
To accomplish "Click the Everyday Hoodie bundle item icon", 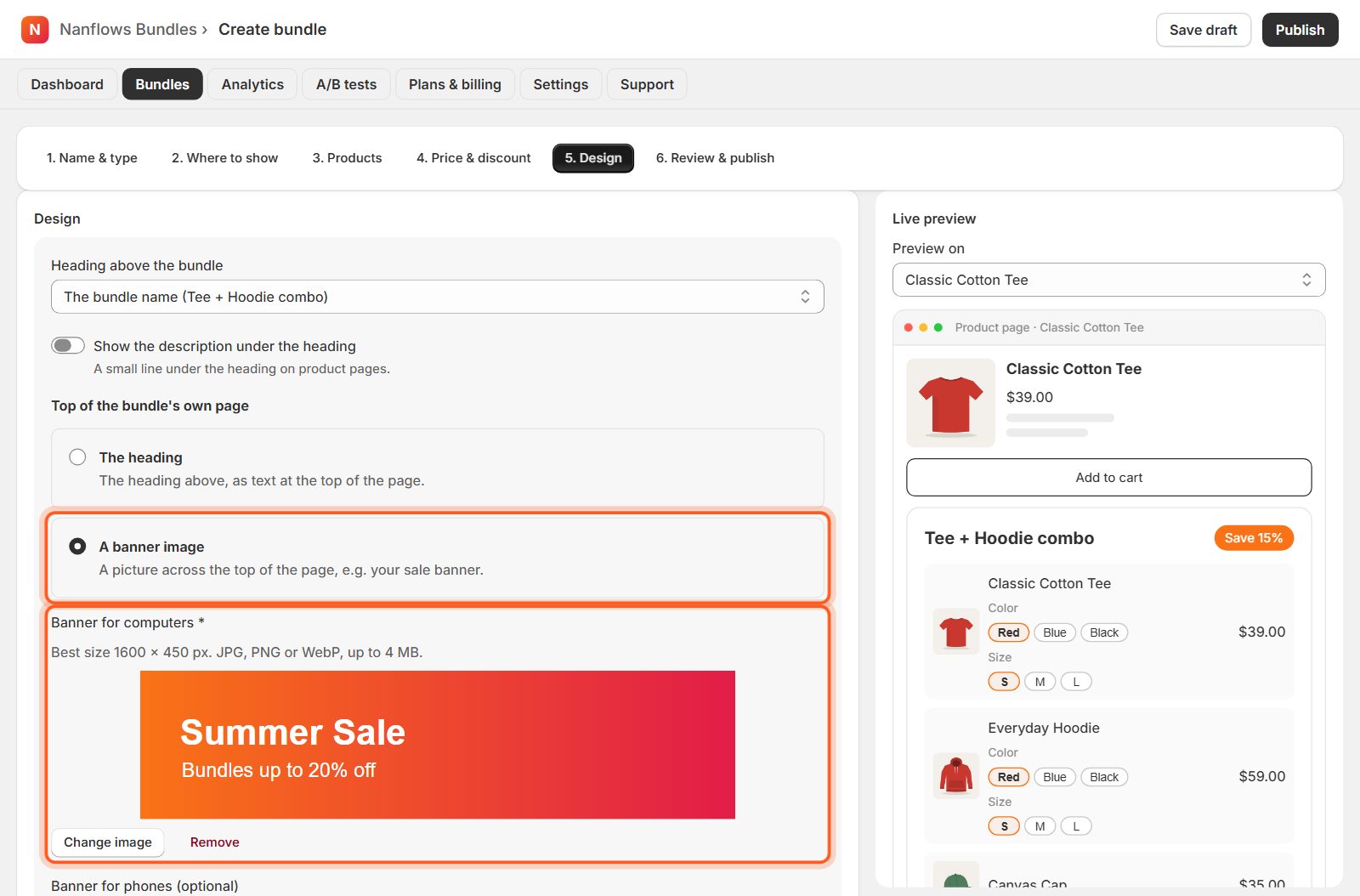I will click(x=956, y=776).
